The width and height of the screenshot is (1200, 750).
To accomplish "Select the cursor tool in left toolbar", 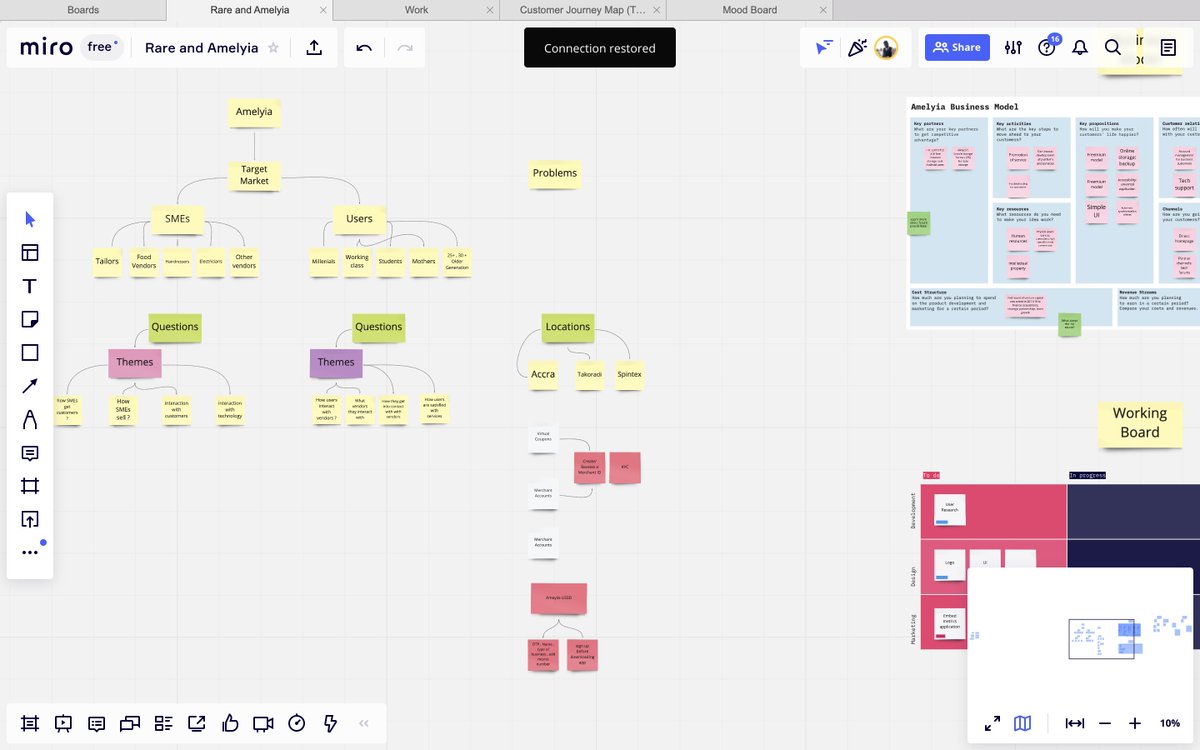I will coord(30,219).
